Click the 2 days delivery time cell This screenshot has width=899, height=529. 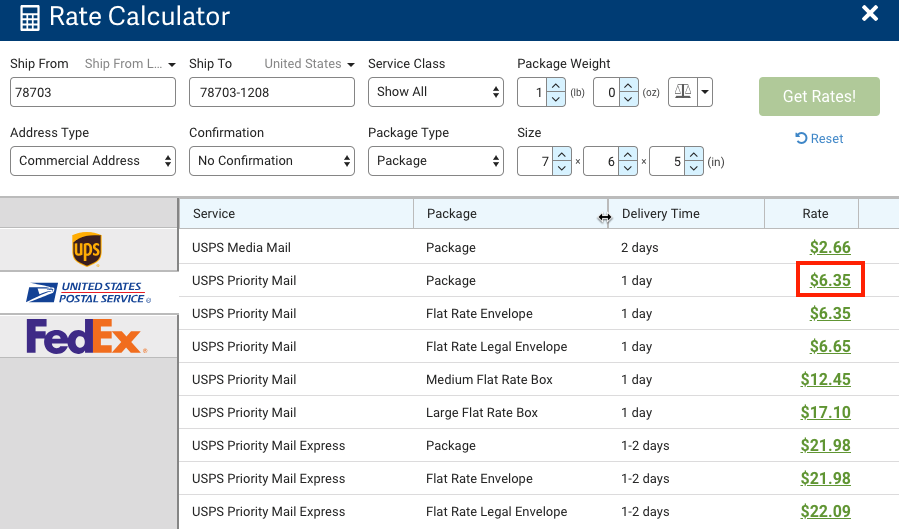point(639,248)
